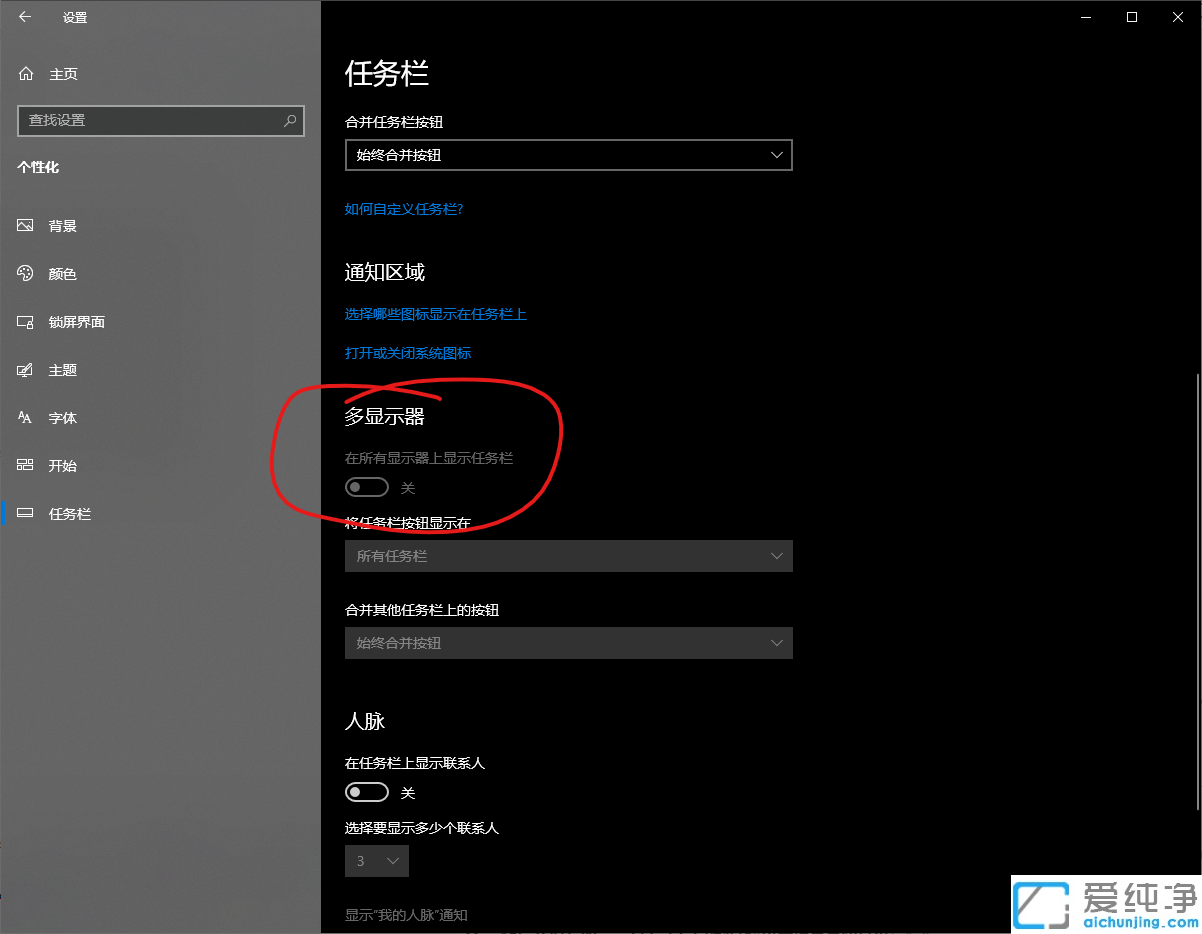
Task: Click 选择哪些图标显示在任务栏上 link
Action: point(435,313)
